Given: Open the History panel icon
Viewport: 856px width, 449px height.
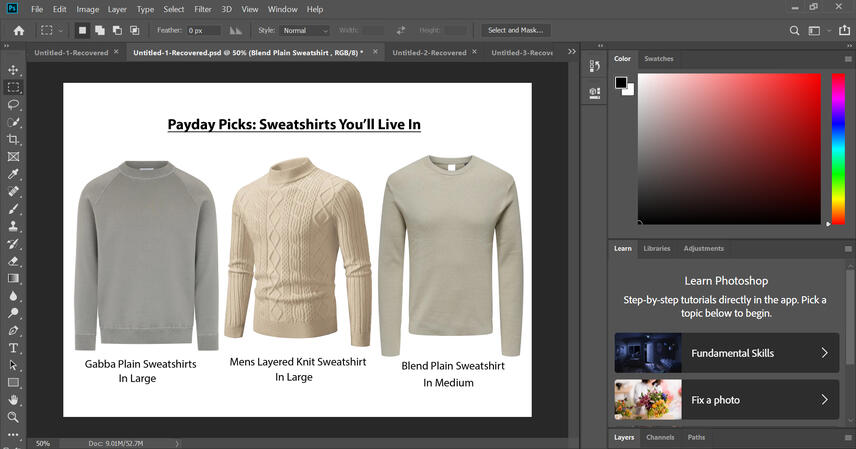Looking at the screenshot, I should (x=595, y=66).
